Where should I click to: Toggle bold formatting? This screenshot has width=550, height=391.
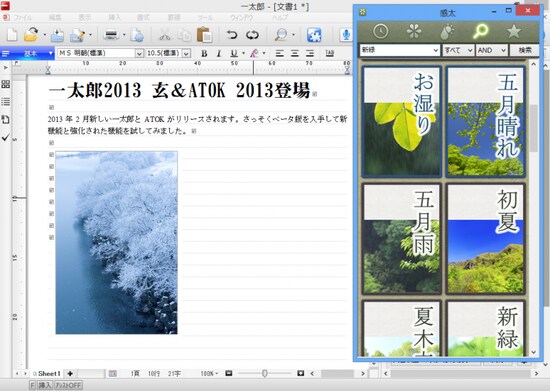pyautogui.click(x=204, y=53)
